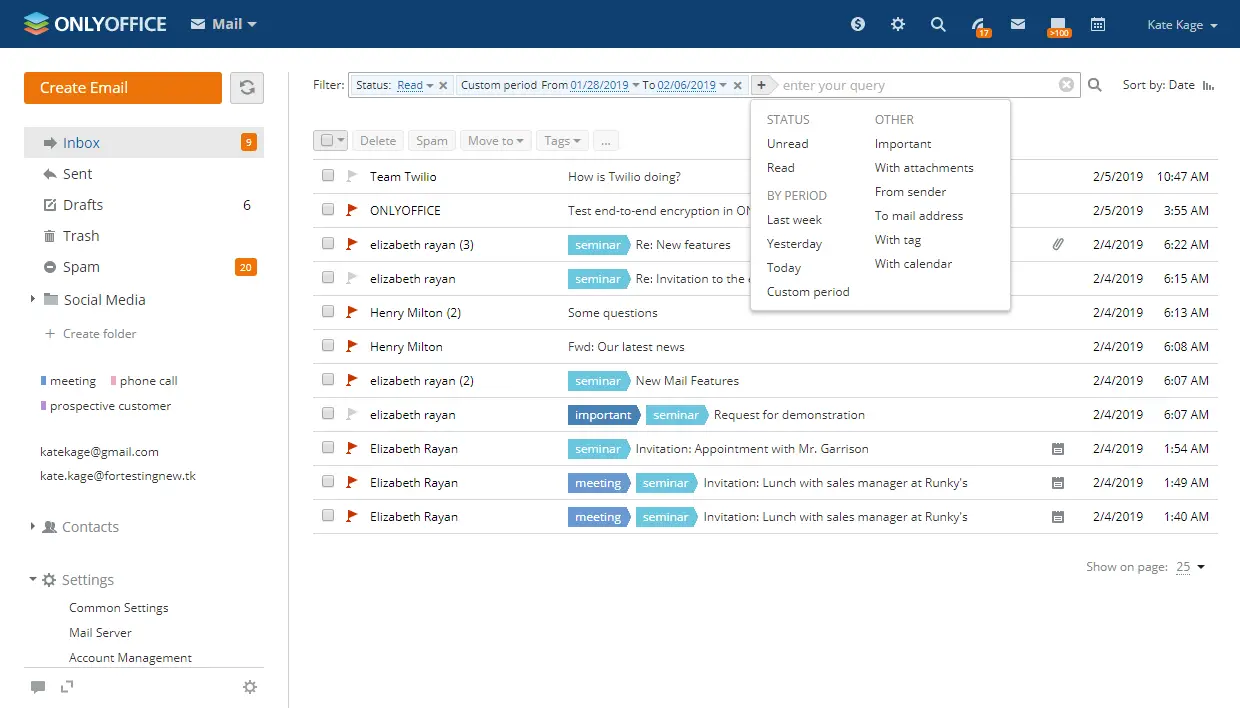Select With calendar filter option

pos(913,264)
